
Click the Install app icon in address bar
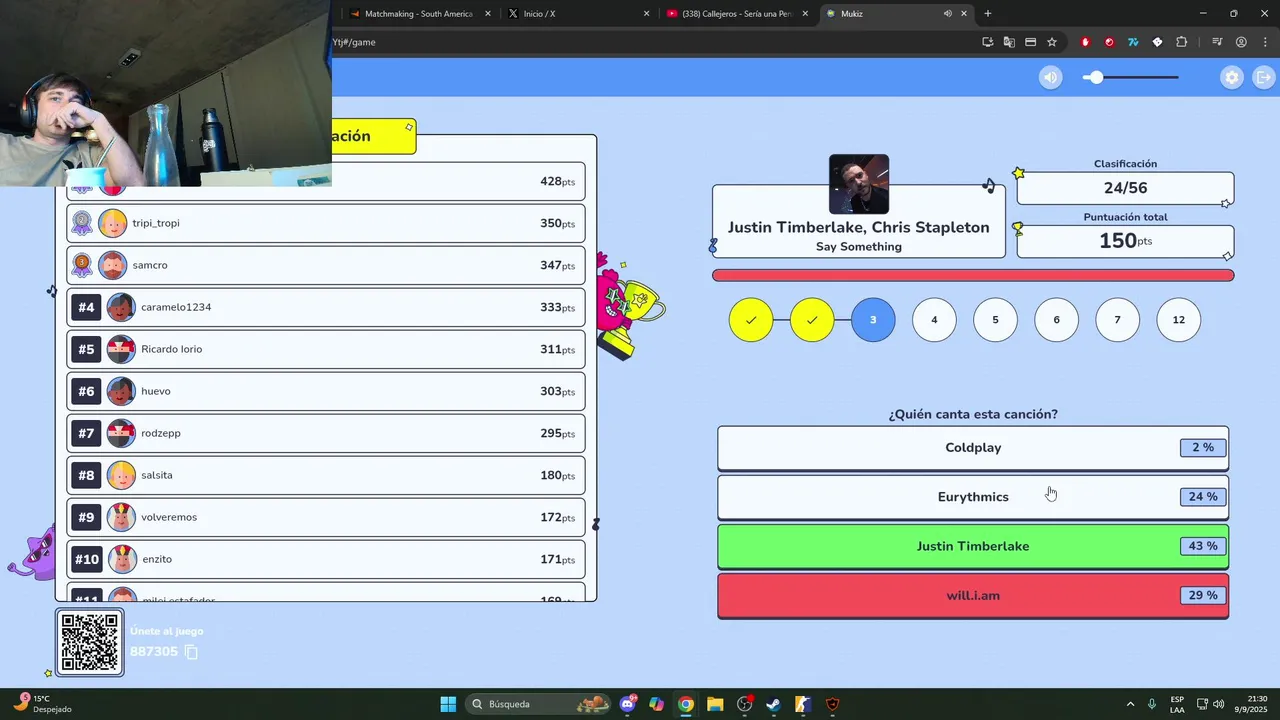pos(987,42)
